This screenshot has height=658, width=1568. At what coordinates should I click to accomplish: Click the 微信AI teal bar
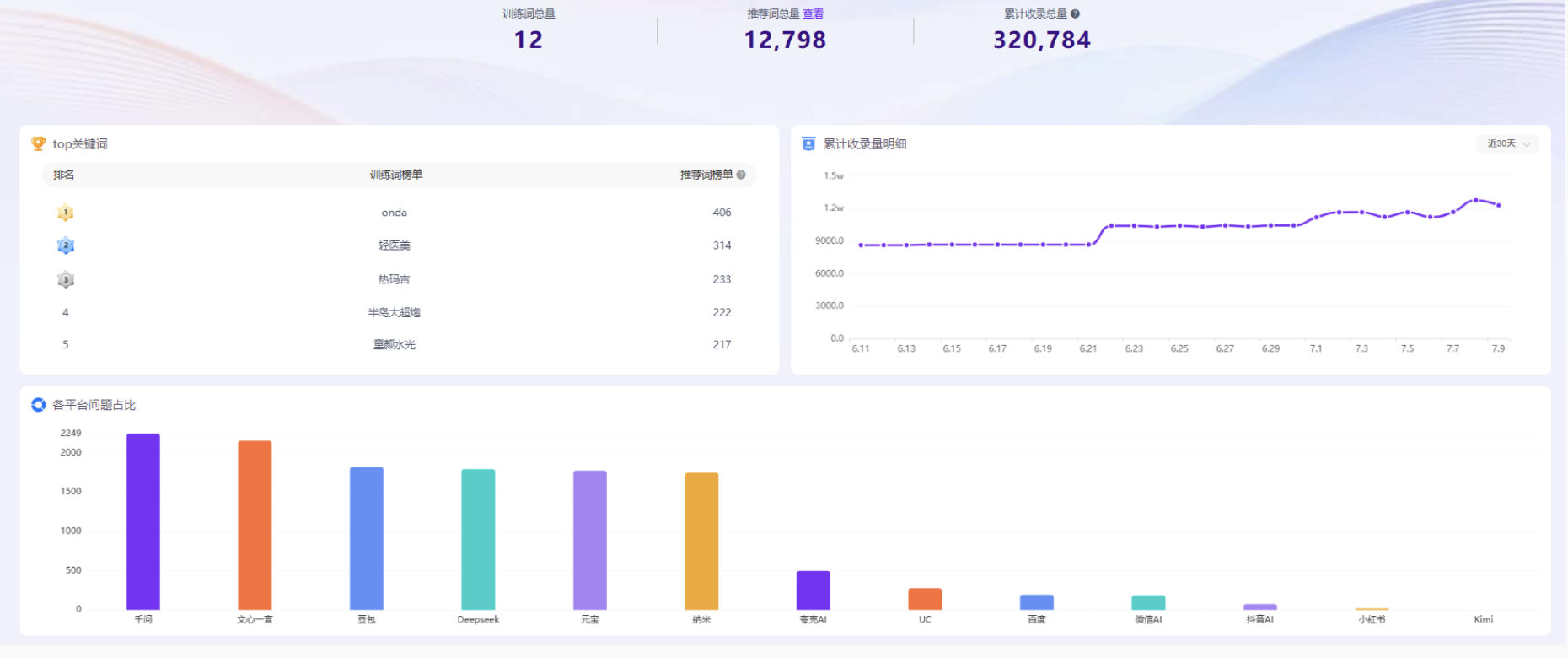pos(1148,602)
